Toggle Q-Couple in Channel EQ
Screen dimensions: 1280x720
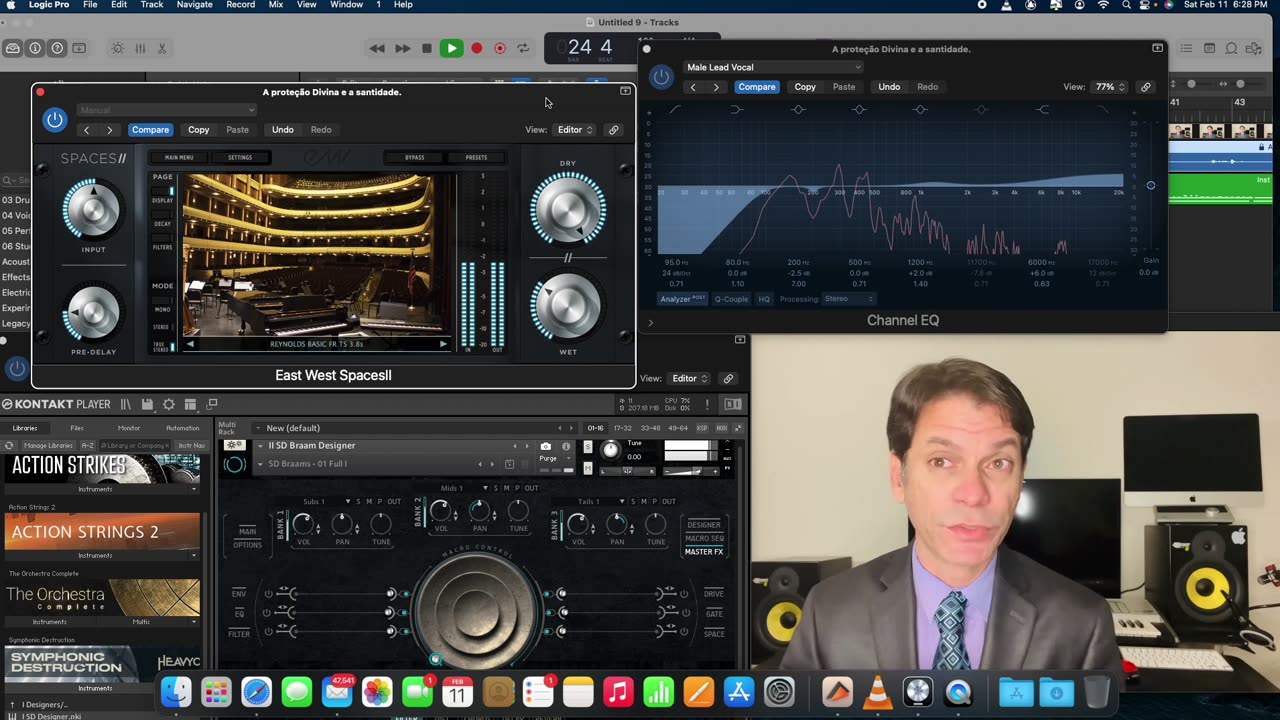point(731,299)
